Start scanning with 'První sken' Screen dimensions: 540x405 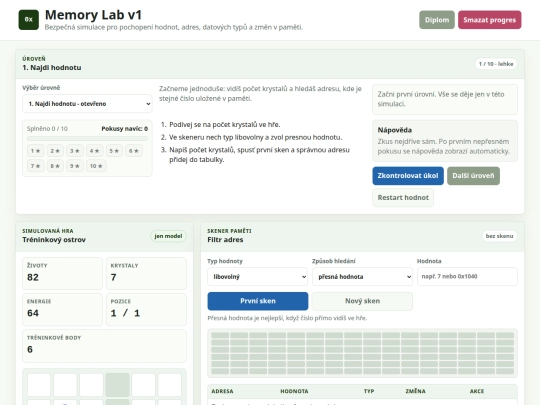pyautogui.click(x=258, y=301)
